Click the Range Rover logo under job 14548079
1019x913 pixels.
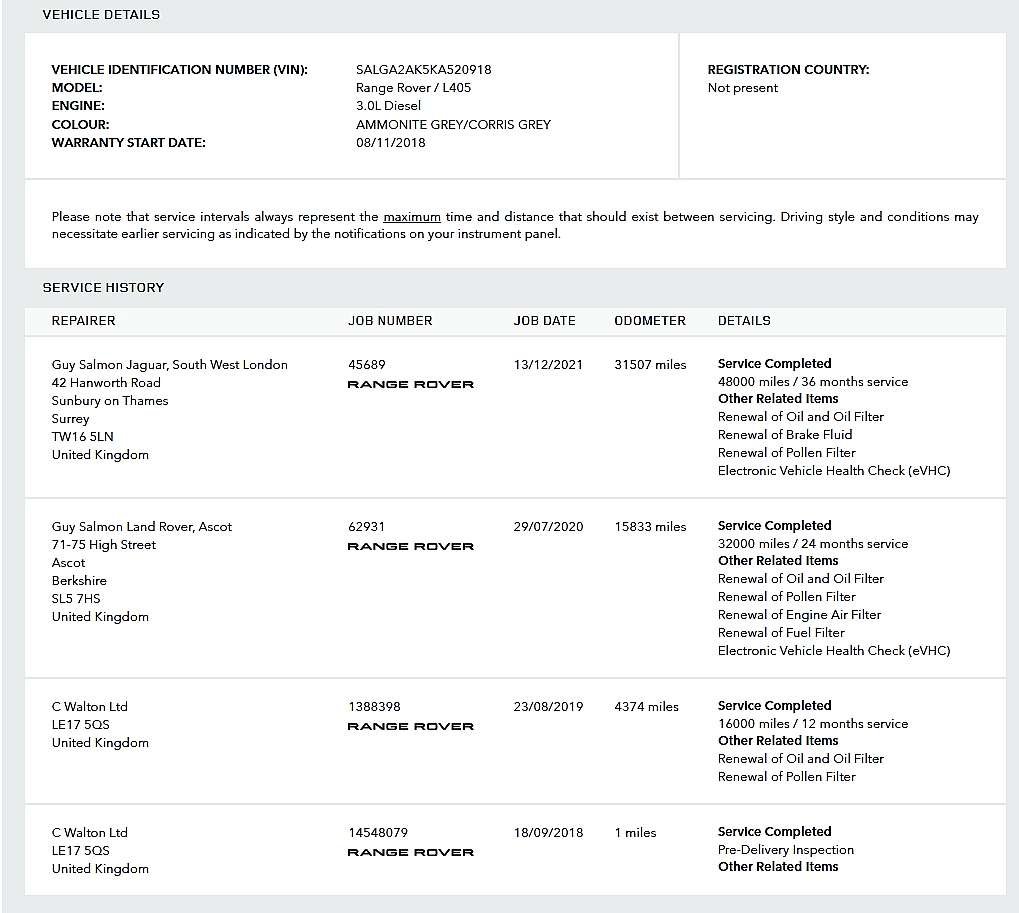pos(411,853)
